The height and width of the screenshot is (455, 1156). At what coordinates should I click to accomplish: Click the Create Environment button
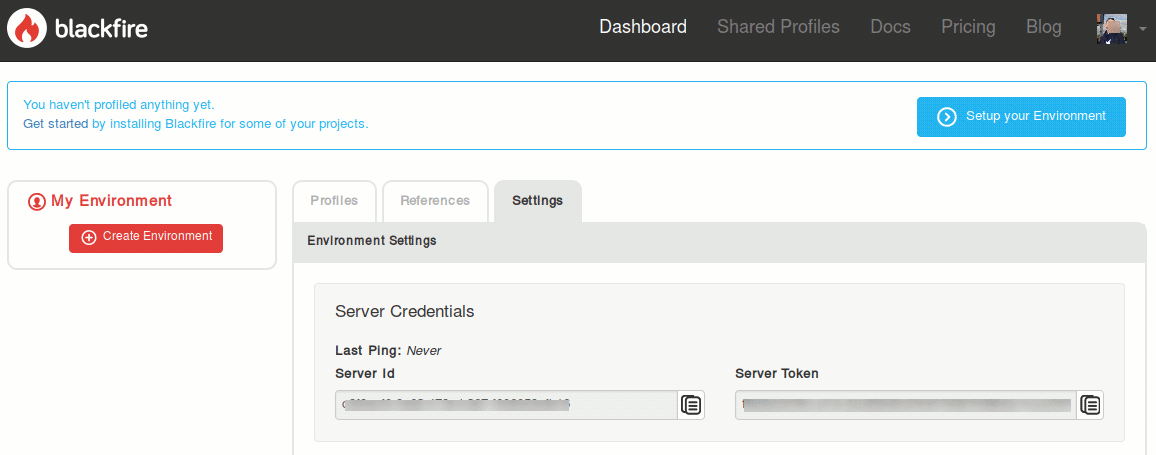146,237
